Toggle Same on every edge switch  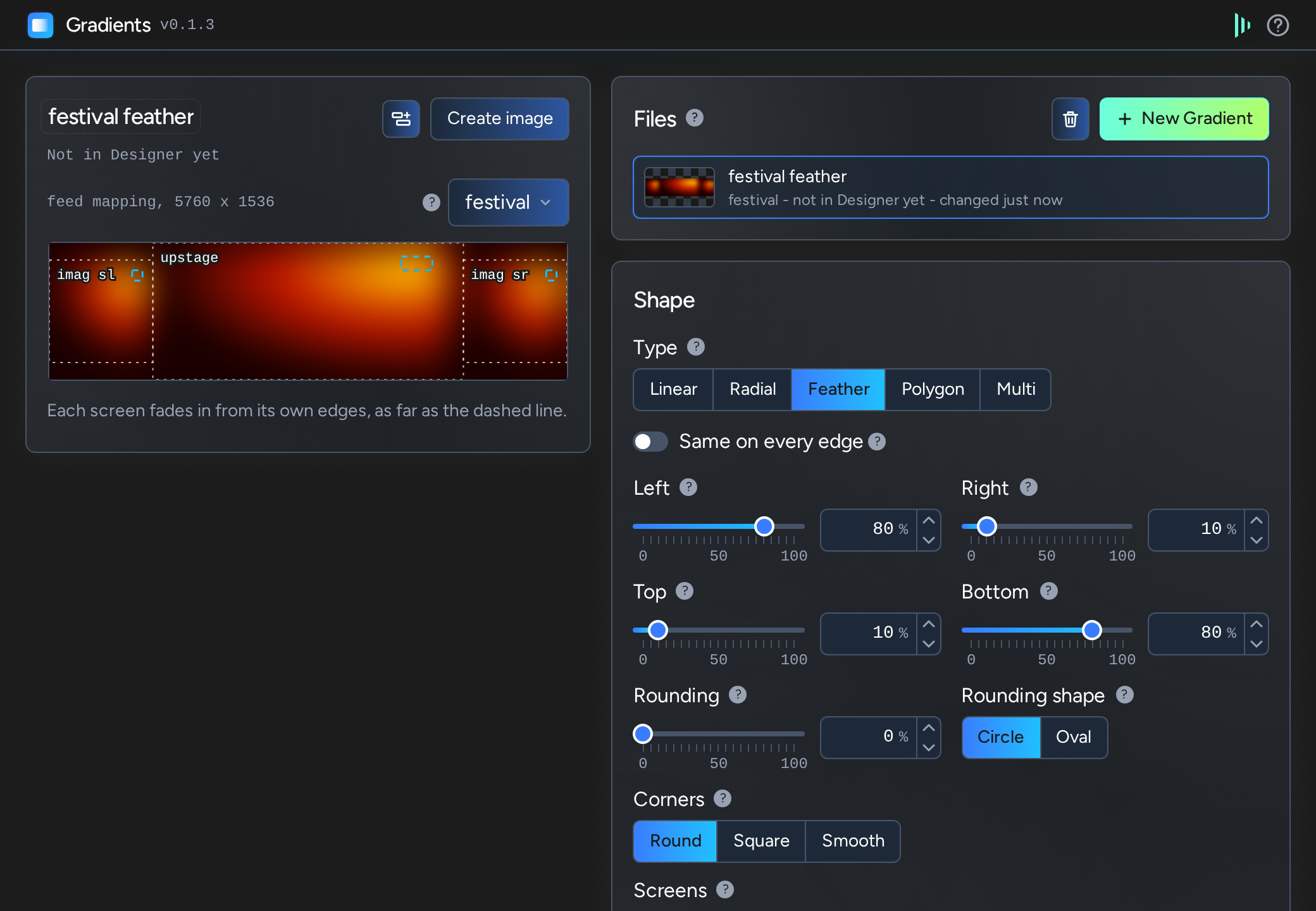[650, 442]
